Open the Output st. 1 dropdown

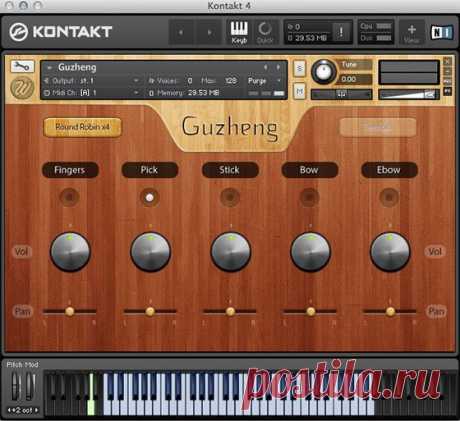click(136, 81)
